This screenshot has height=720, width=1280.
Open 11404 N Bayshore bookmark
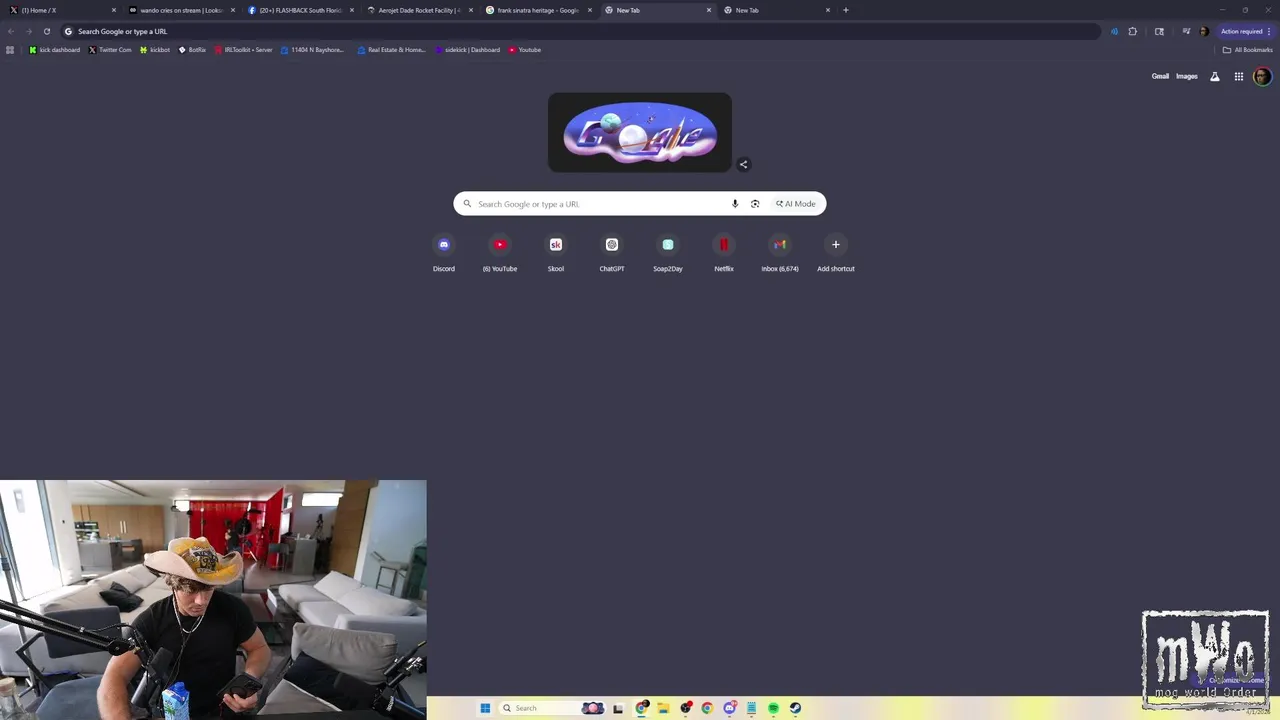pos(312,50)
